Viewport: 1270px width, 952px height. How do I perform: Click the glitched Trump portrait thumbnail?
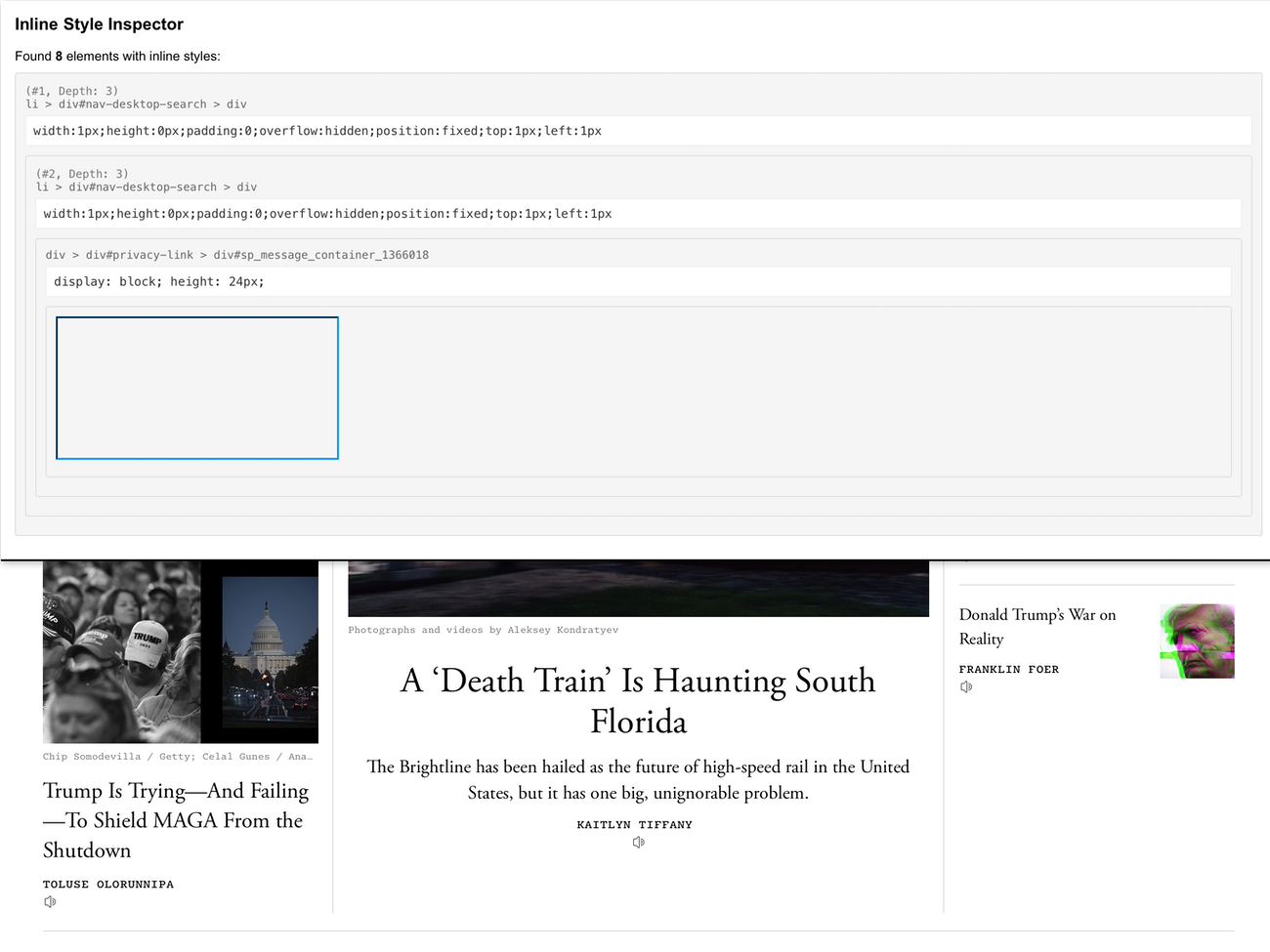[x=1197, y=640]
